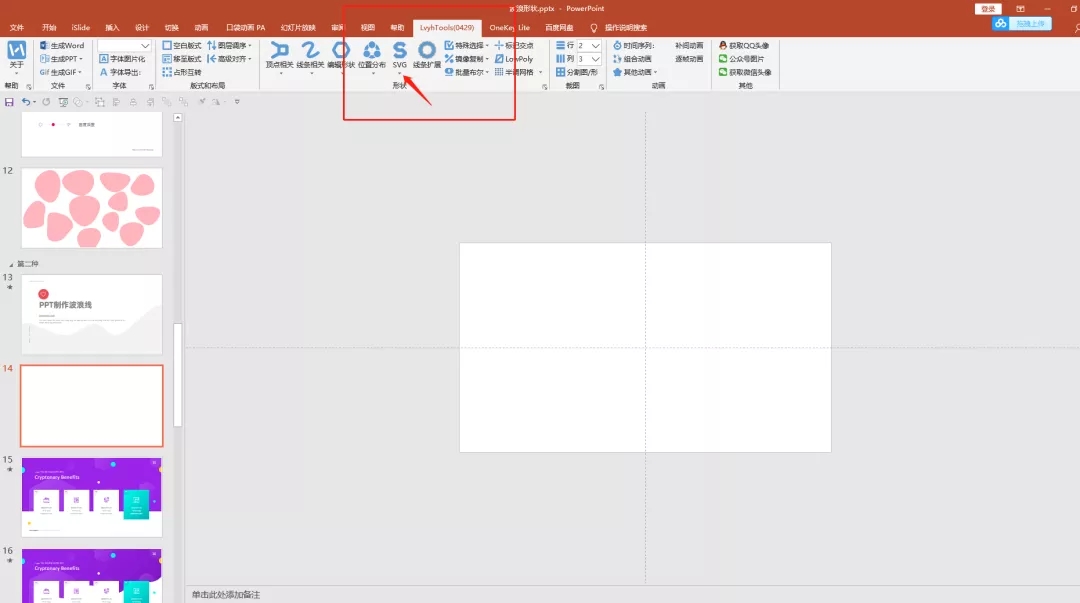This screenshot has height=603, width=1080.
Task: Switch to the iSlide ribbon tab
Action: (80, 28)
